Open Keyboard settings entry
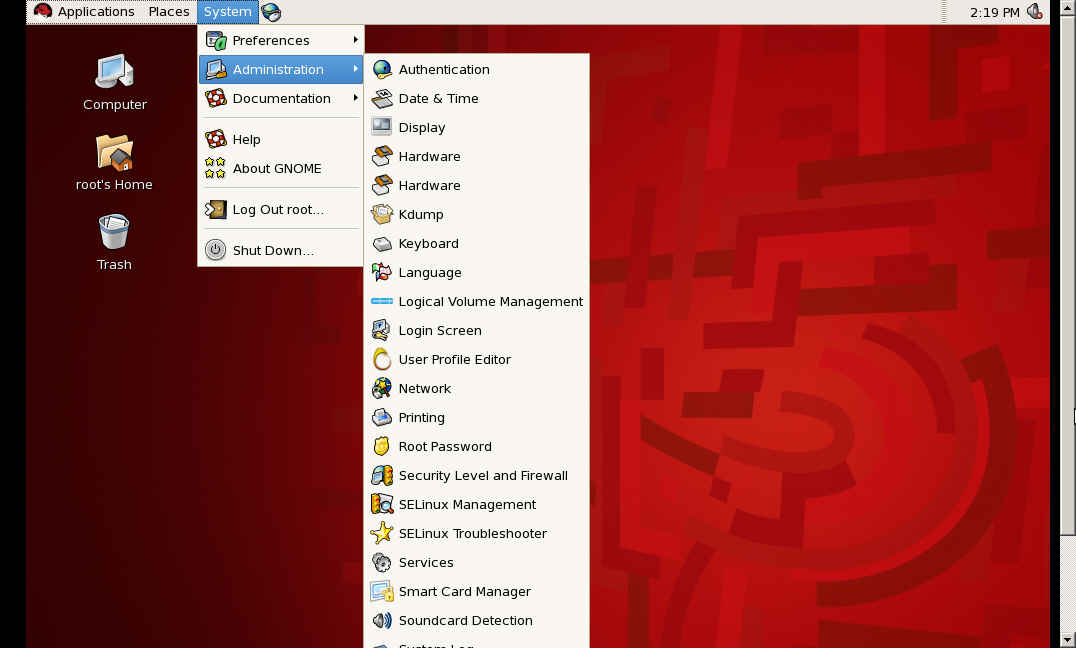 click(476, 244)
